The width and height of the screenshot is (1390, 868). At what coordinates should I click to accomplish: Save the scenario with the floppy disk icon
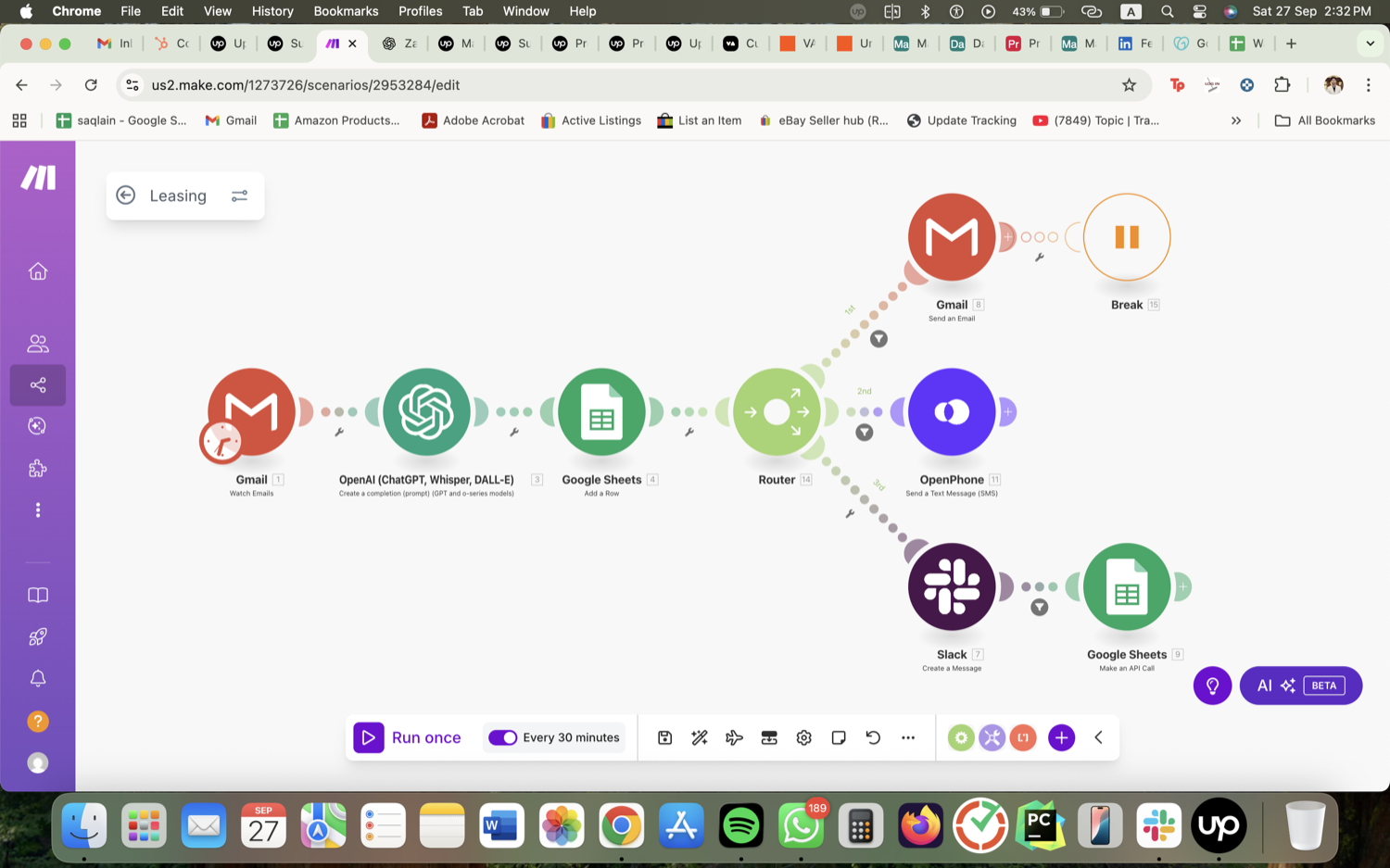point(664,737)
